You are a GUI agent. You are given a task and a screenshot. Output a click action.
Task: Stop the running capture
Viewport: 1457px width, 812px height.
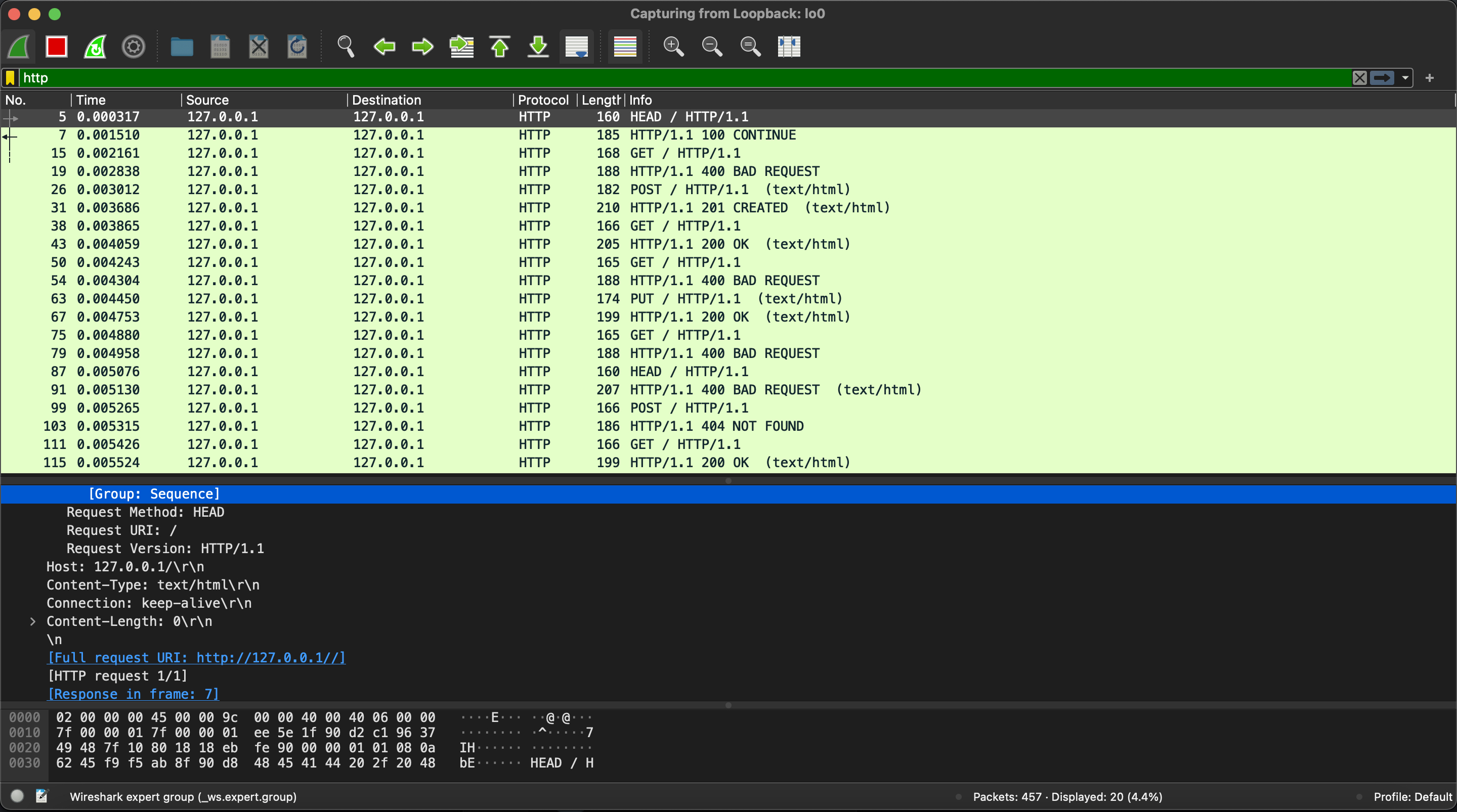click(57, 47)
